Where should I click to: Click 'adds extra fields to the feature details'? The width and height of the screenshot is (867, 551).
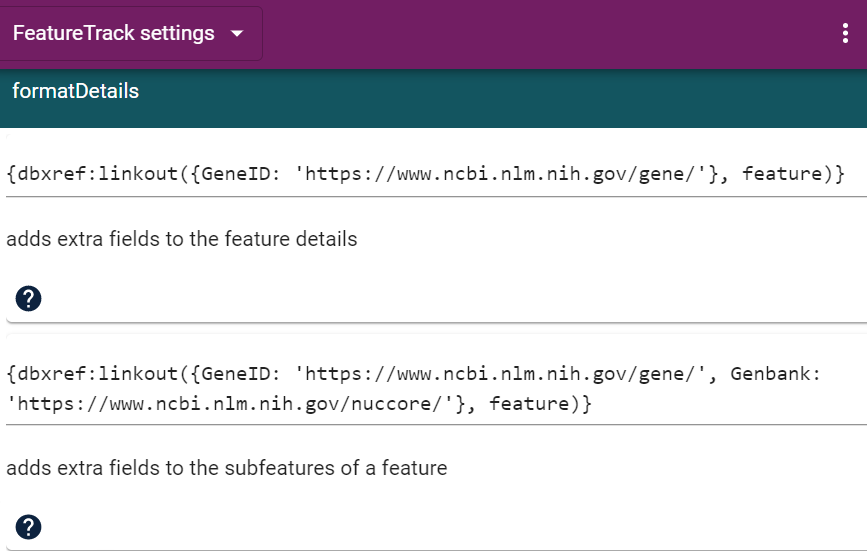click(x=182, y=239)
